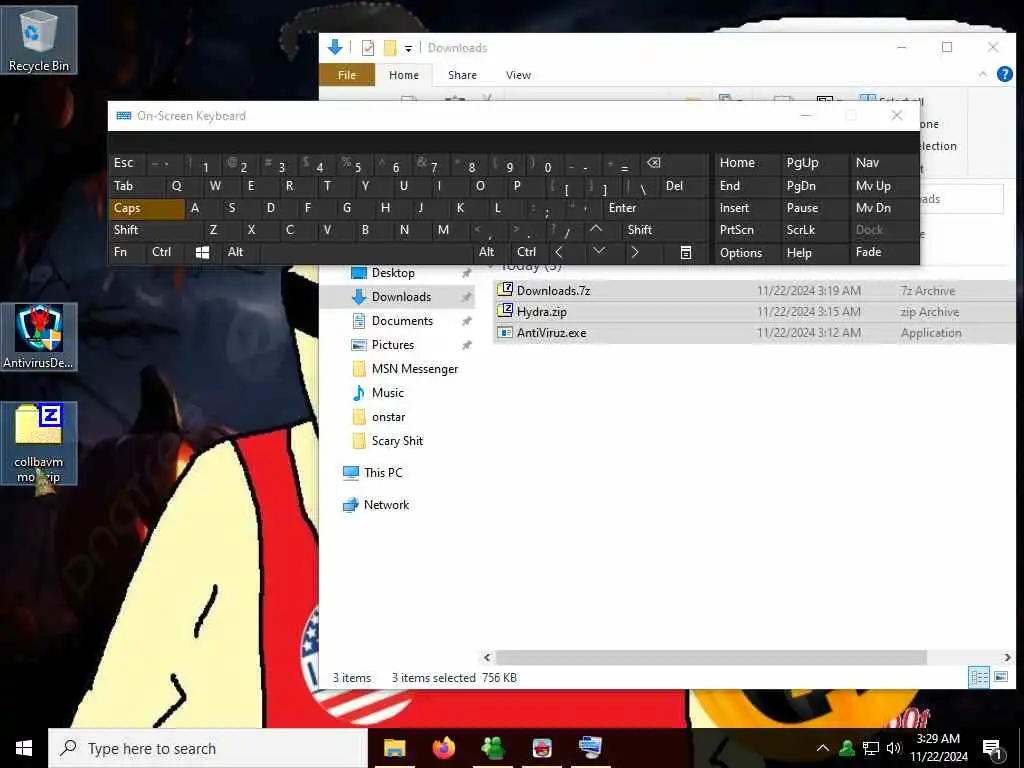Open the Customize Quick Access Toolbar dropdown
The image size is (1024, 768).
pos(408,49)
